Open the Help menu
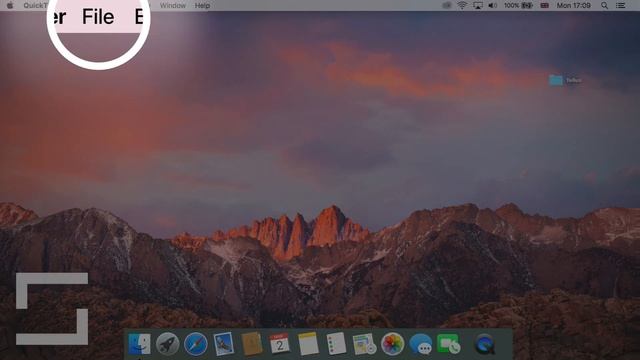 202,5
